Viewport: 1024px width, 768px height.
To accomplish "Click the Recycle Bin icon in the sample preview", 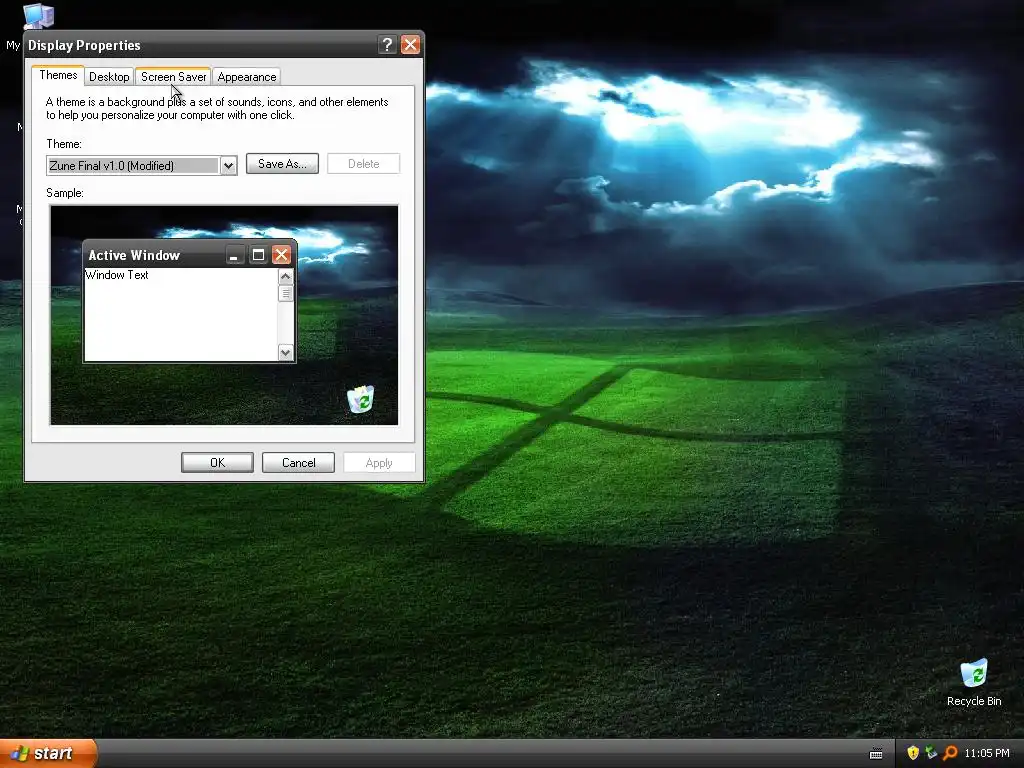I will (360, 399).
